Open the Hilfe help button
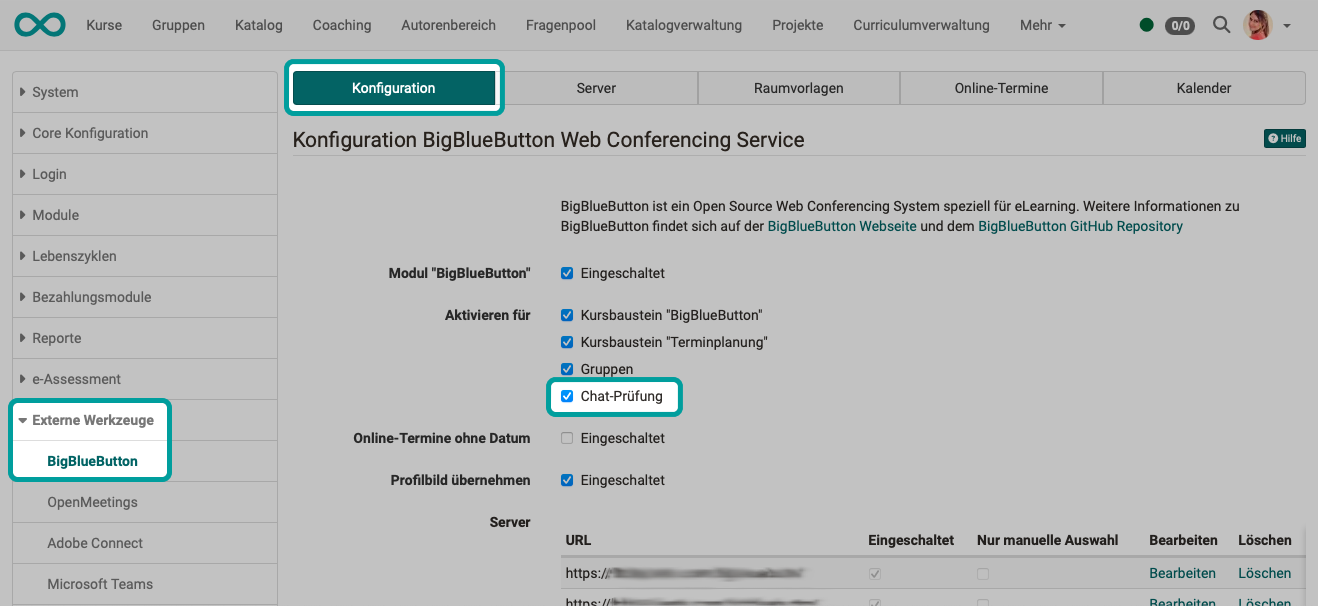The width and height of the screenshot is (1318, 606). click(1284, 139)
